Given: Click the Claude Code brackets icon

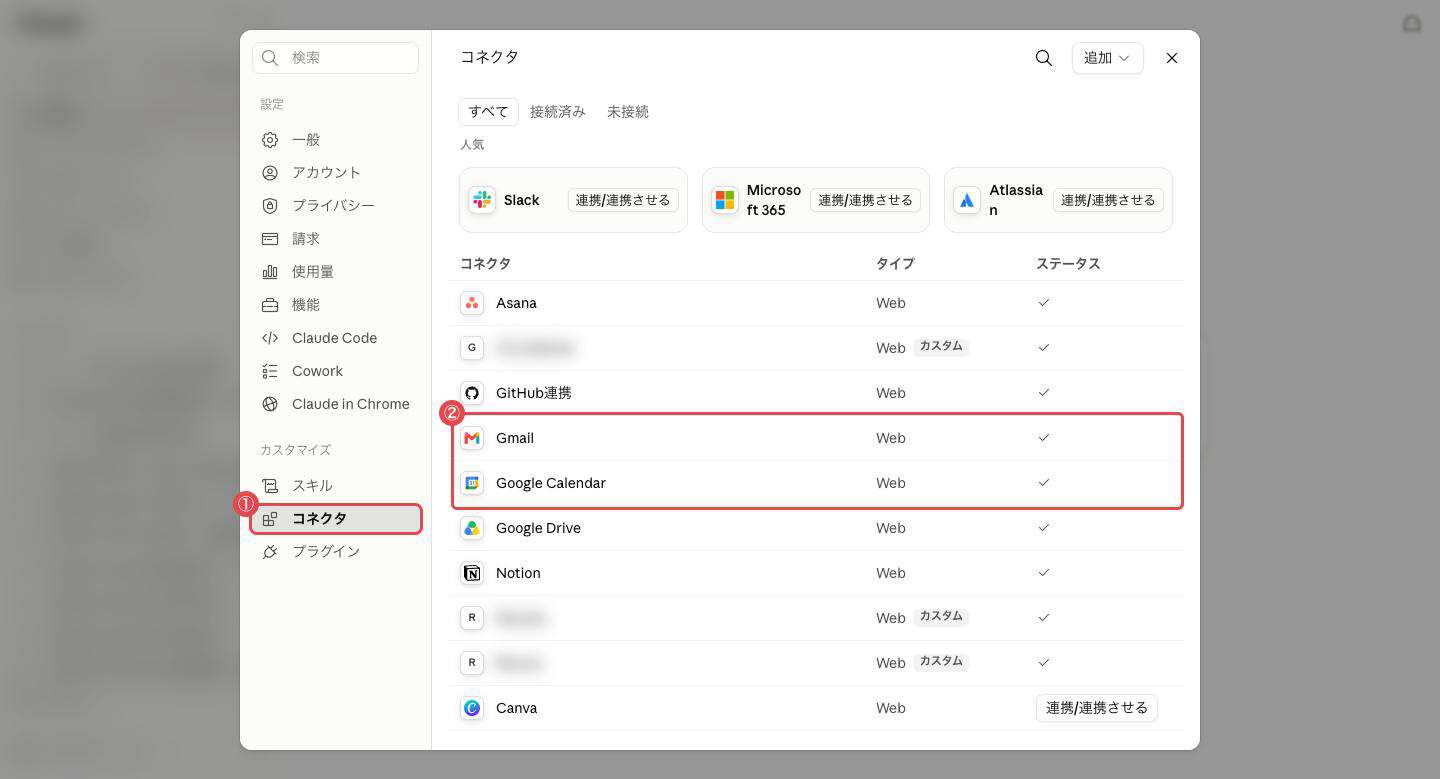Looking at the screenshot, I should click(x=270, y=338).
